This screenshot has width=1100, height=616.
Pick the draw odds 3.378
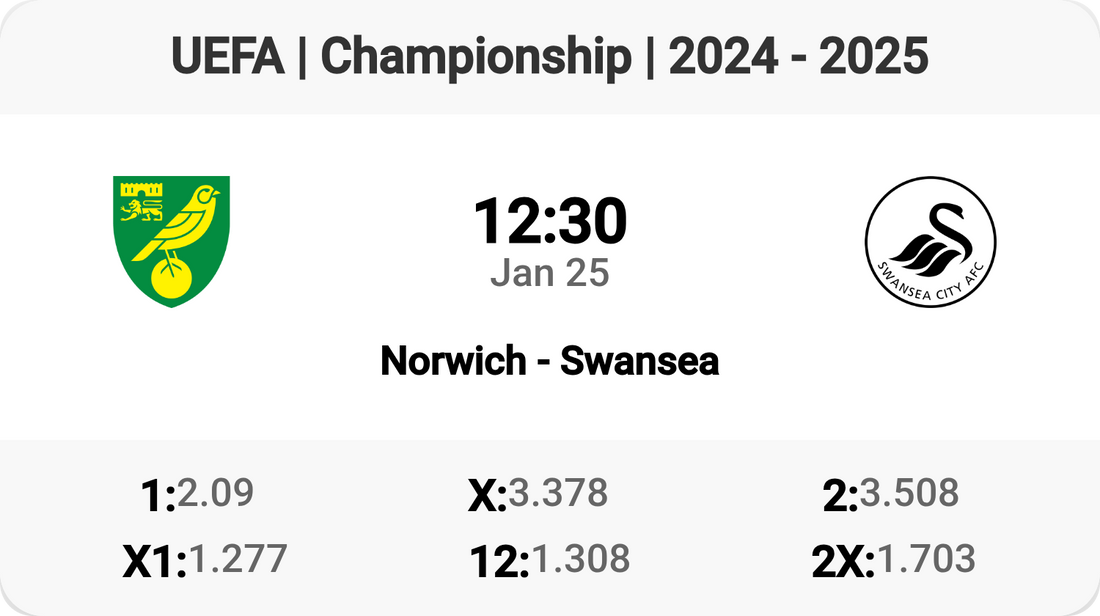click(x=558, y=493)
